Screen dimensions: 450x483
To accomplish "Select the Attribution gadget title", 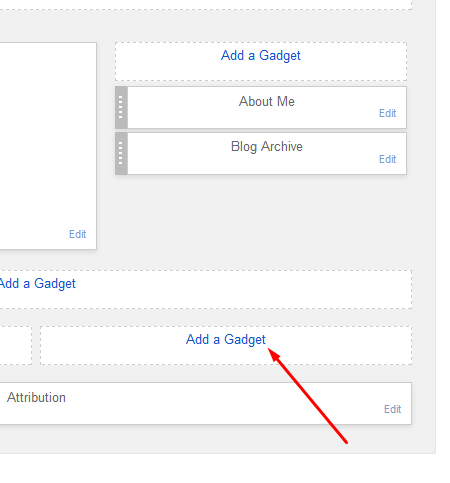I will 36,397.
